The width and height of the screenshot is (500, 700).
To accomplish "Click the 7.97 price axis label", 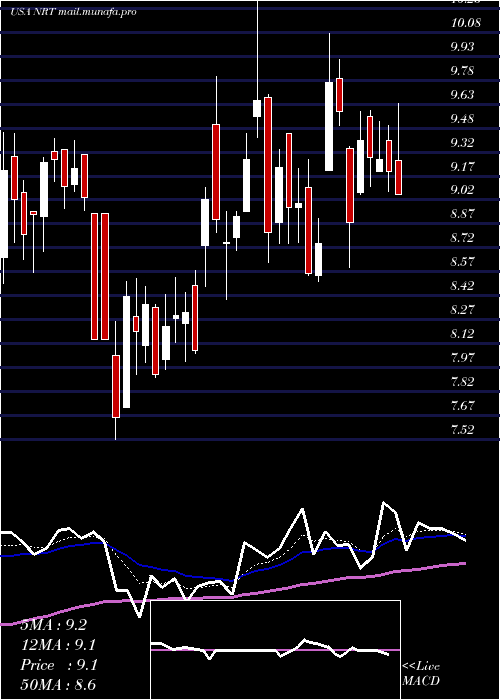I will point(462,358).
